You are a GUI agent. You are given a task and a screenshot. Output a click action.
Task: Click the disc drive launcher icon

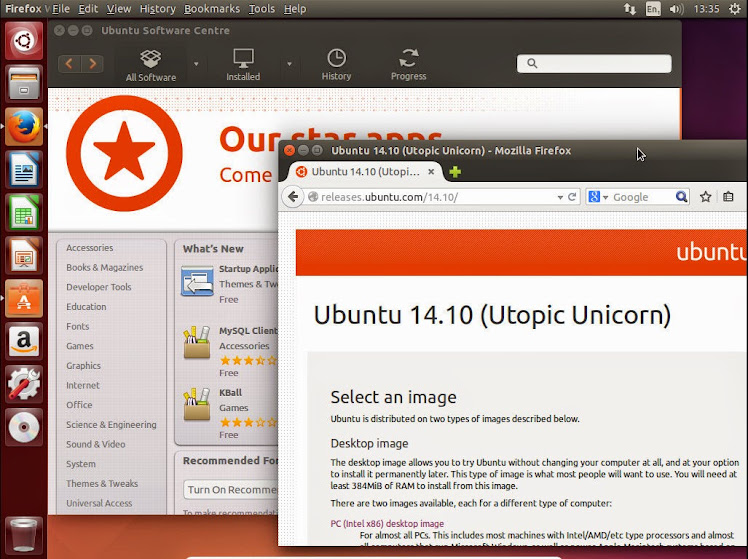pyautogui.click(x=24, y=427)
